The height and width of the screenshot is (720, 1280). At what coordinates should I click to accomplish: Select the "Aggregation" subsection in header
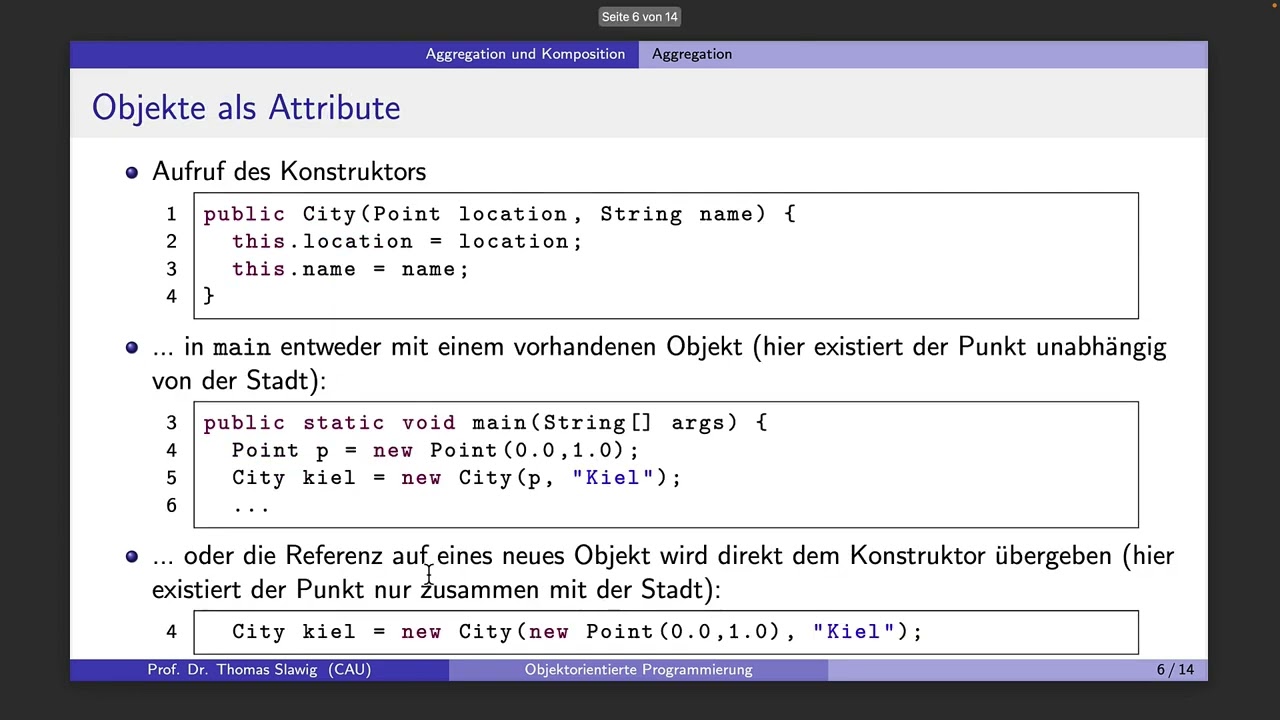(692, 54)
